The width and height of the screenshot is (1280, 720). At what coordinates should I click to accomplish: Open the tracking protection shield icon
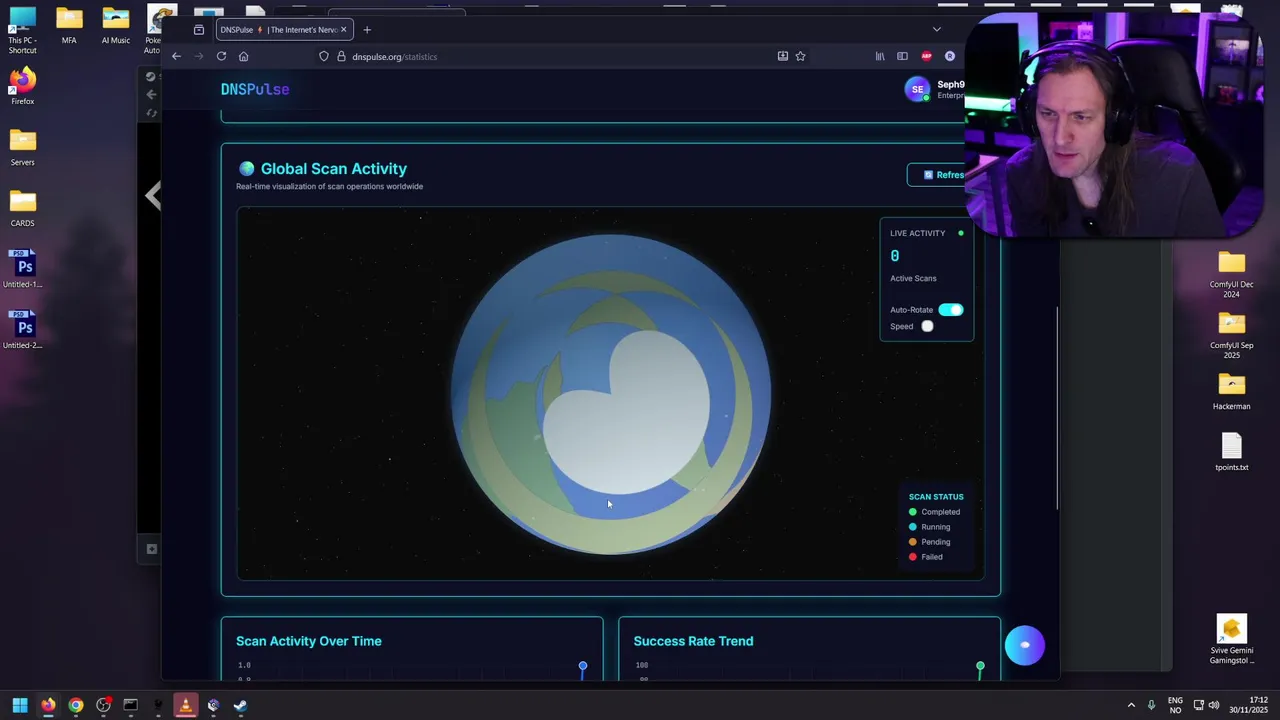coord(324,56)
